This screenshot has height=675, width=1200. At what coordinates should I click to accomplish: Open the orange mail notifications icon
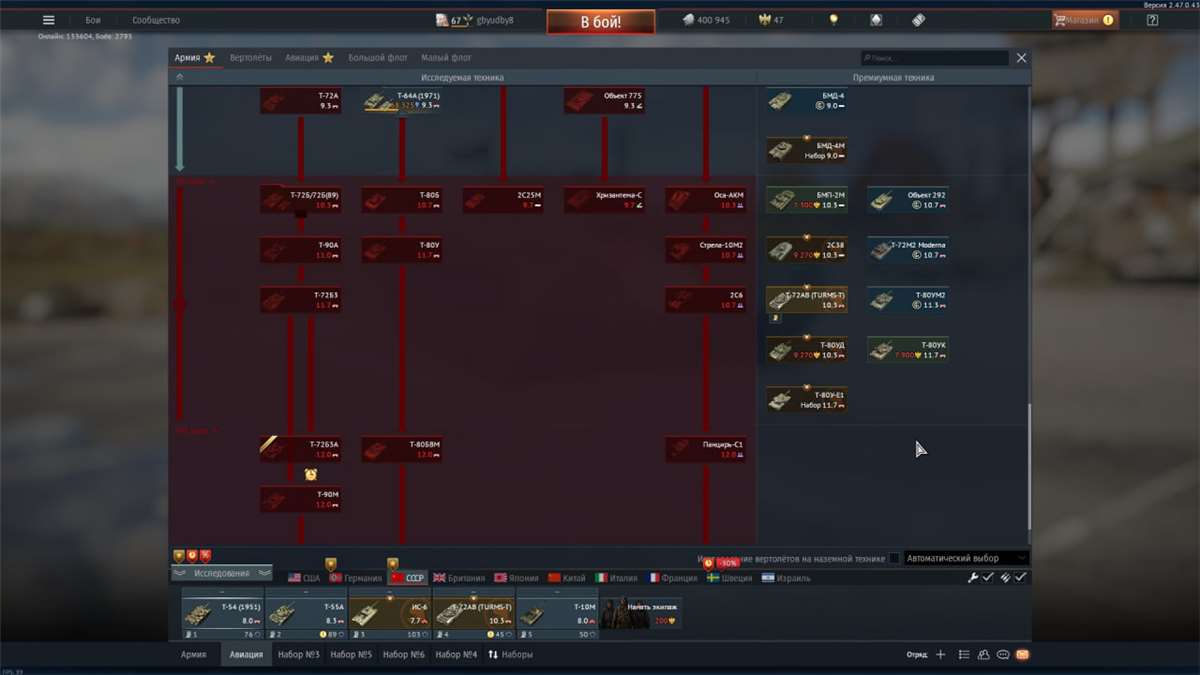point(1022,655)
